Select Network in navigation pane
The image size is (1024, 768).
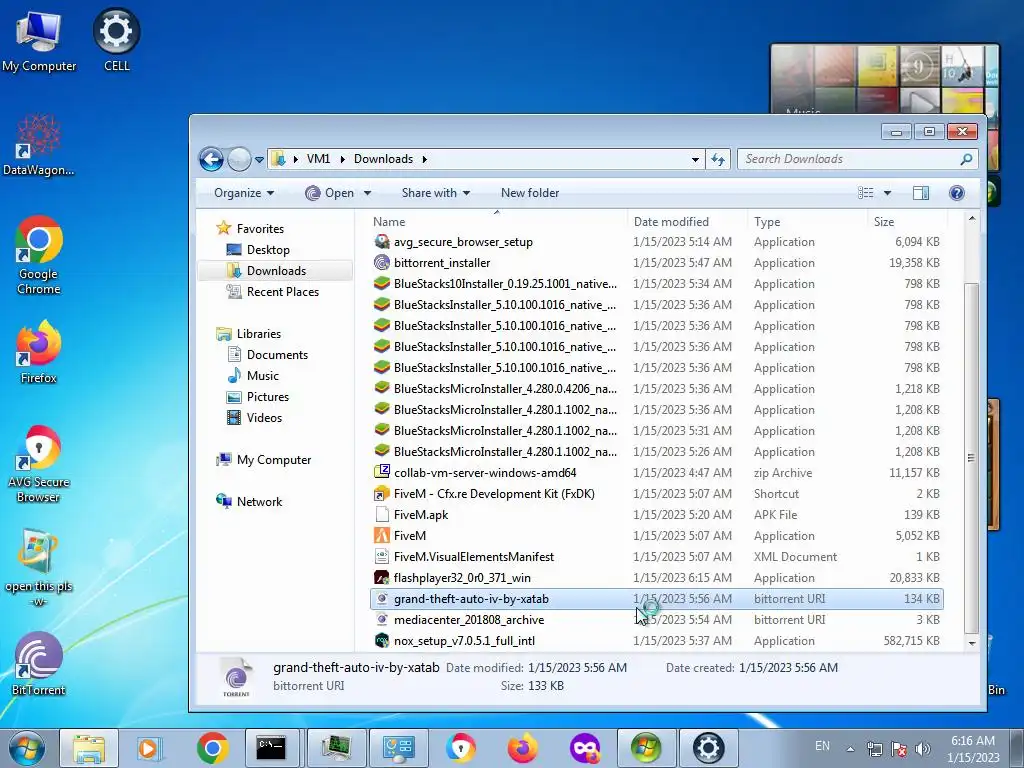coord(259,502)
